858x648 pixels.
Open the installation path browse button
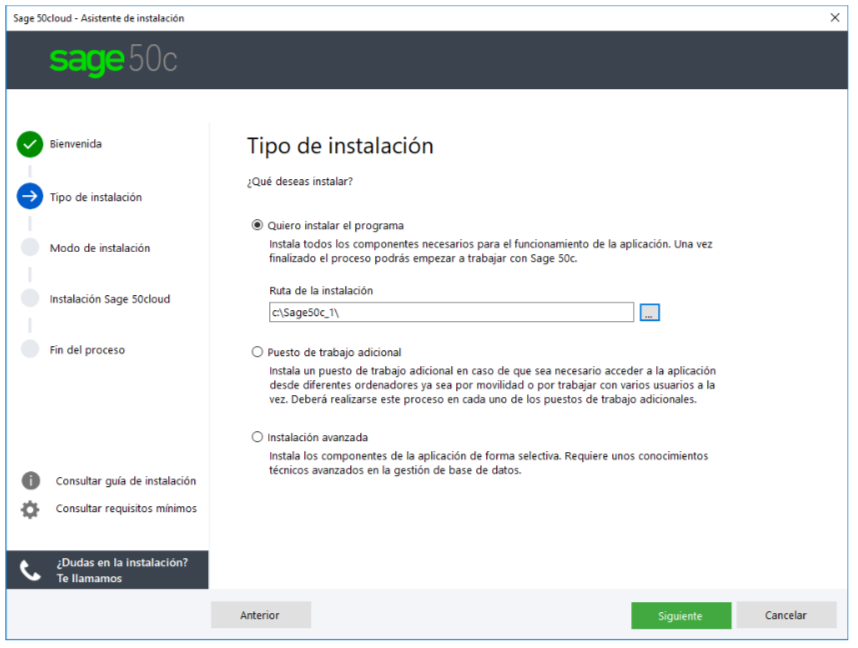click(x=650, y=313)
